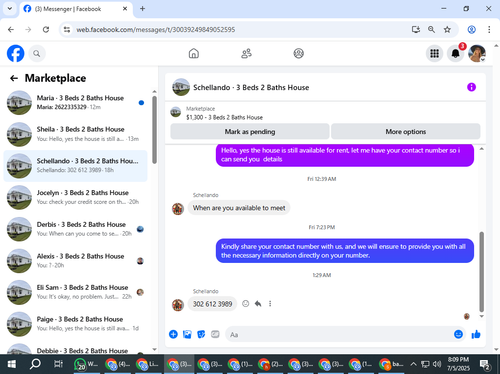500x374 pixels.
Task: Click the More options button
Action: [406, 132]
